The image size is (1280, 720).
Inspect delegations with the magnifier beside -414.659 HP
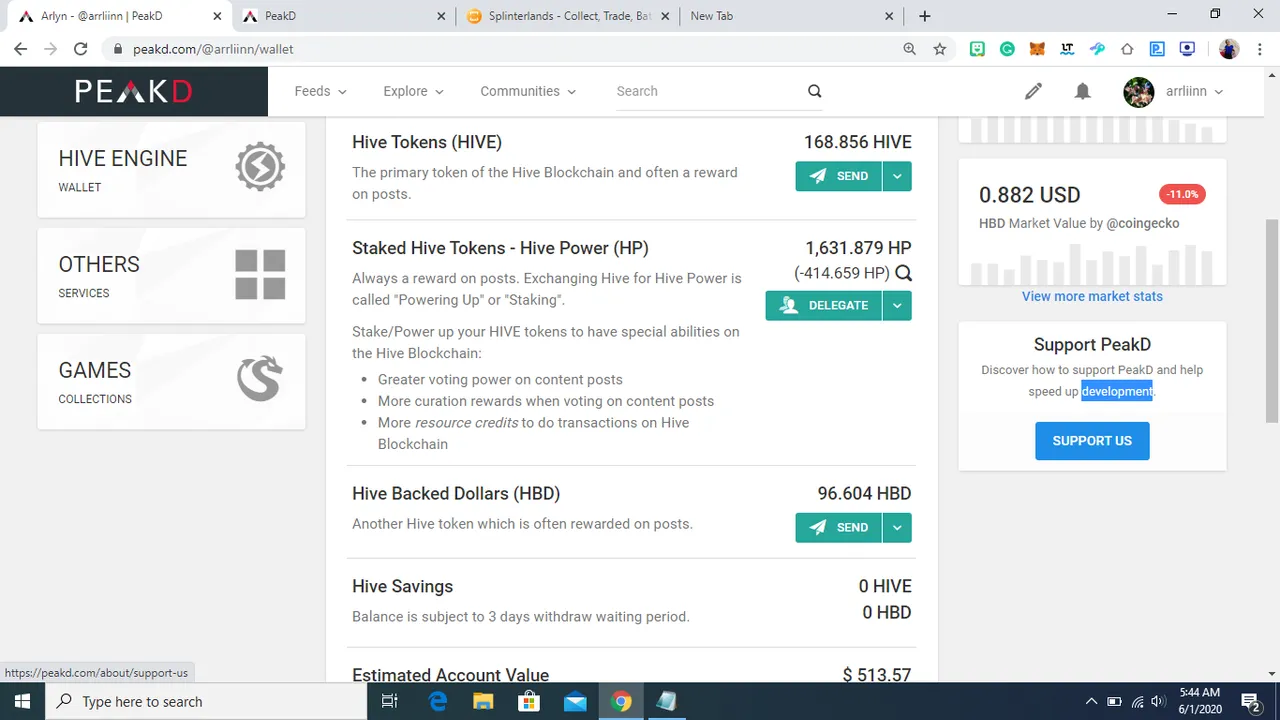903,273
